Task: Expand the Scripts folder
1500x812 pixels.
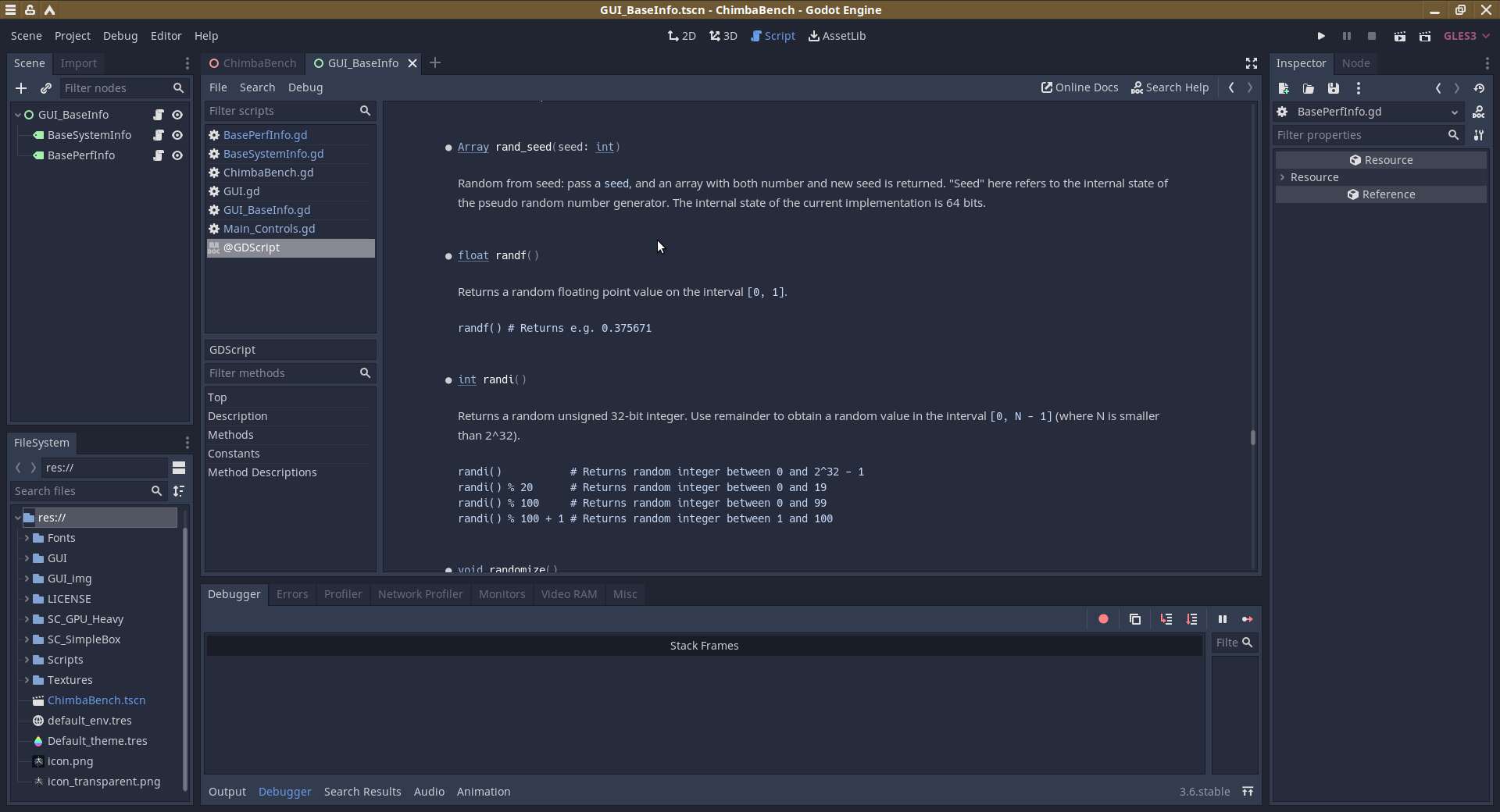Action: pyautogui.click(x=27, y=660)
